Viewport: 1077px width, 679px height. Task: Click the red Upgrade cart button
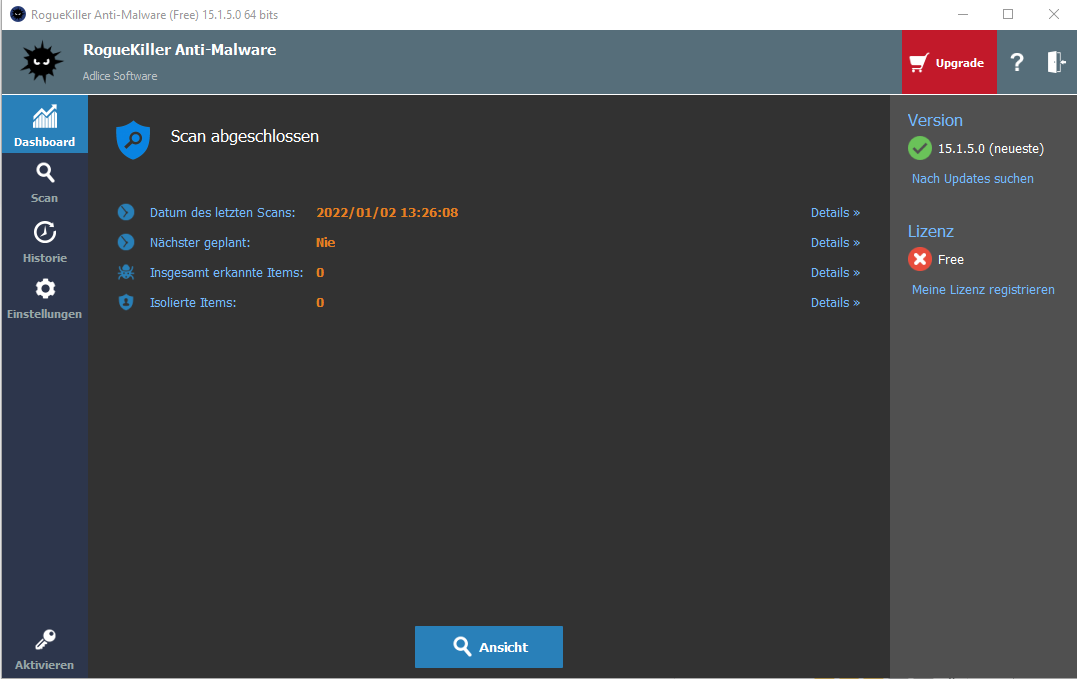(949, 62)
